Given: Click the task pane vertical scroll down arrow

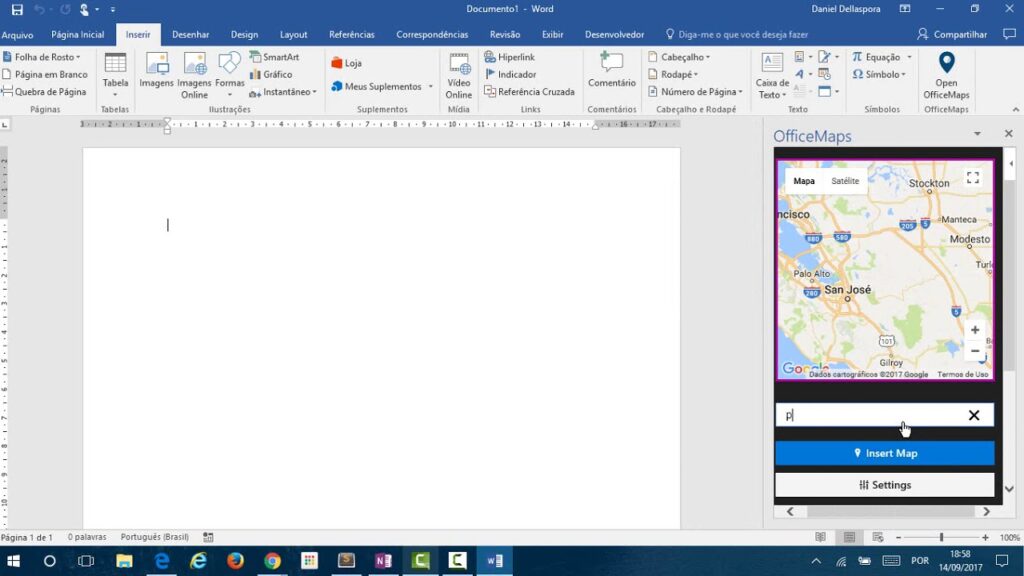Looking at the screenshot, I should click(1009, 488).
